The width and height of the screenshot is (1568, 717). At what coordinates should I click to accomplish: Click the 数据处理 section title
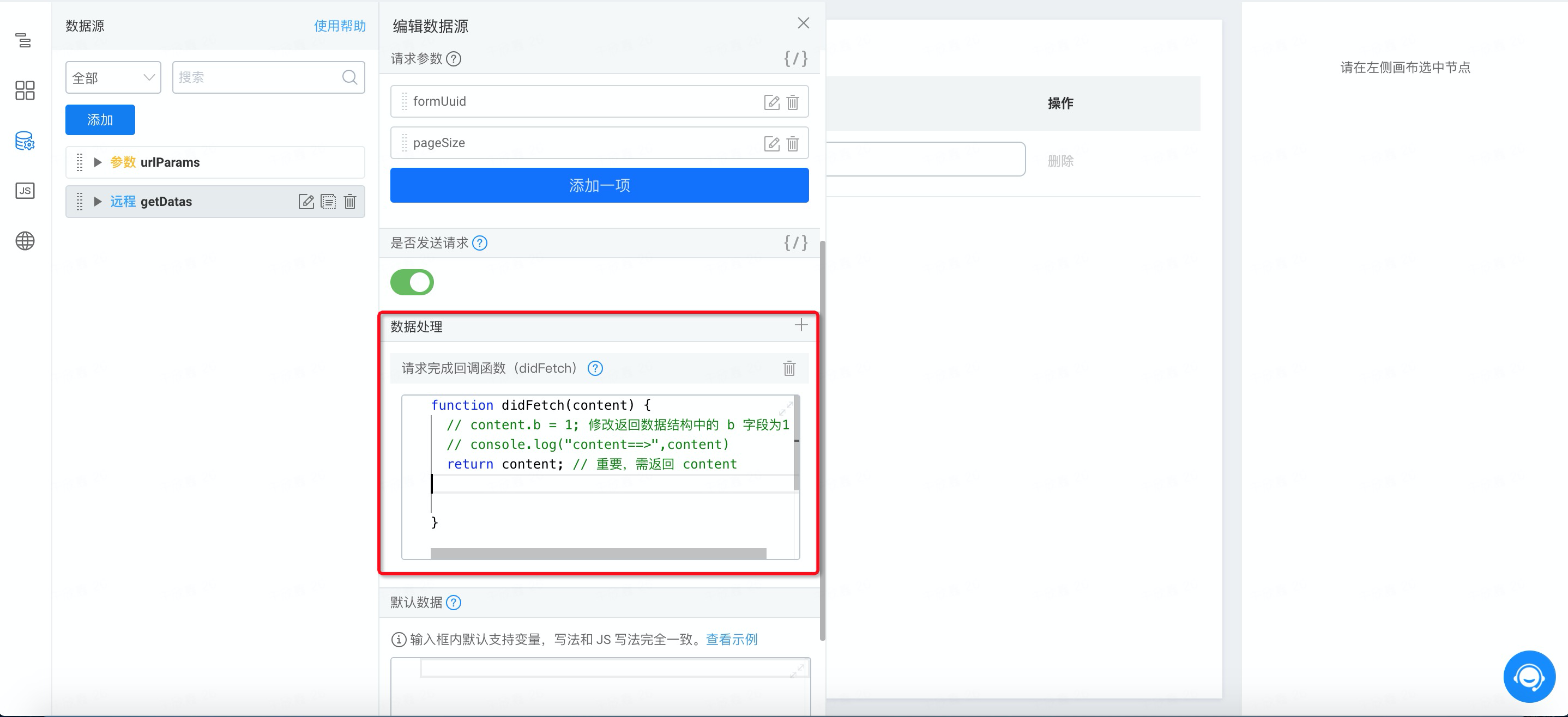pos(417,326)
